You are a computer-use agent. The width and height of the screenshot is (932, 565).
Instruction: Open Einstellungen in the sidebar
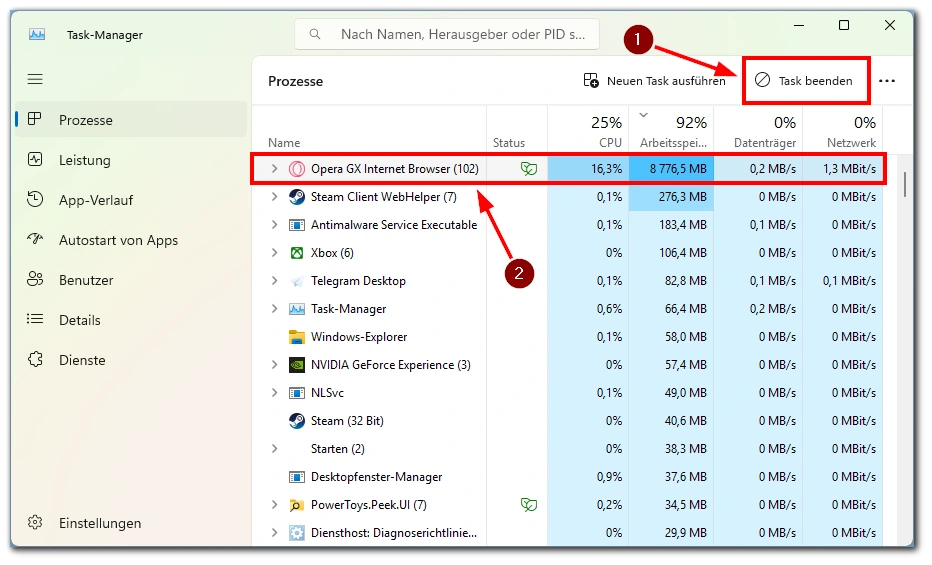(131, 523)
